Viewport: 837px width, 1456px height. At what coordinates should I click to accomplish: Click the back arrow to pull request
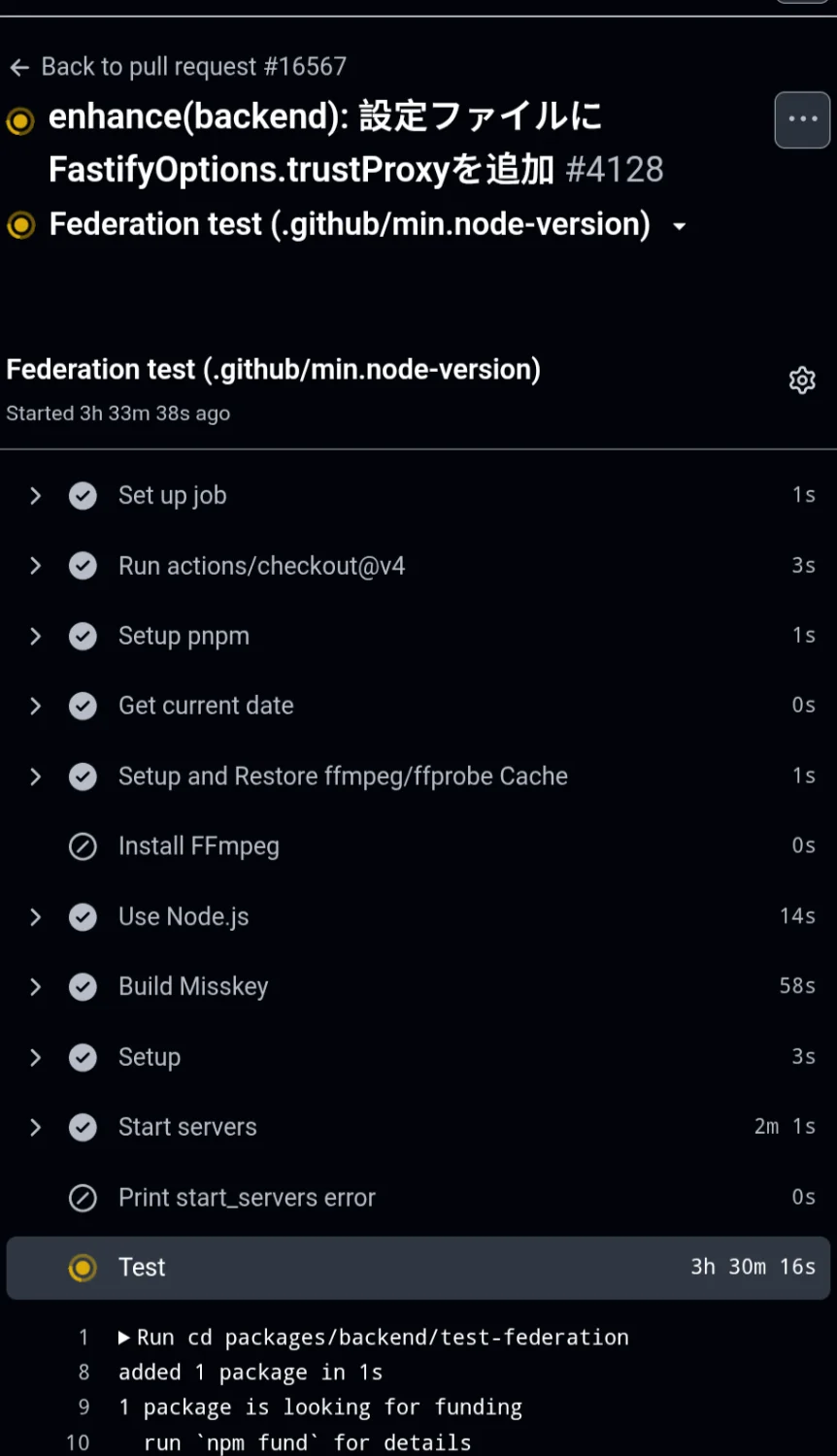(19, 67)
